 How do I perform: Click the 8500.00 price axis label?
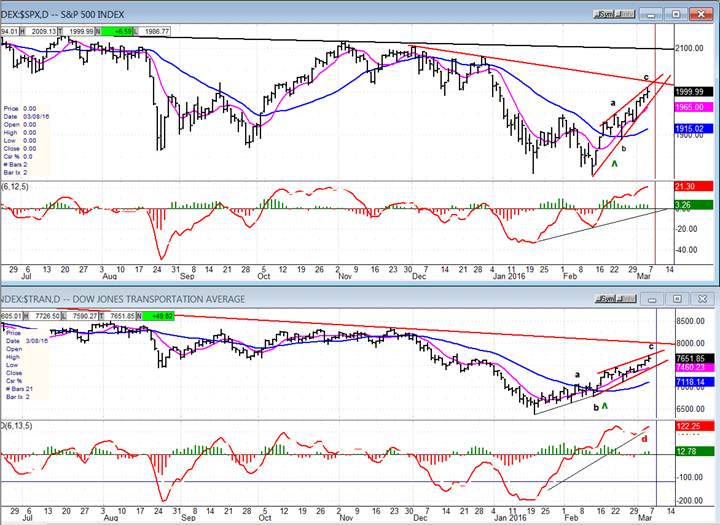[x=690, y=321]
